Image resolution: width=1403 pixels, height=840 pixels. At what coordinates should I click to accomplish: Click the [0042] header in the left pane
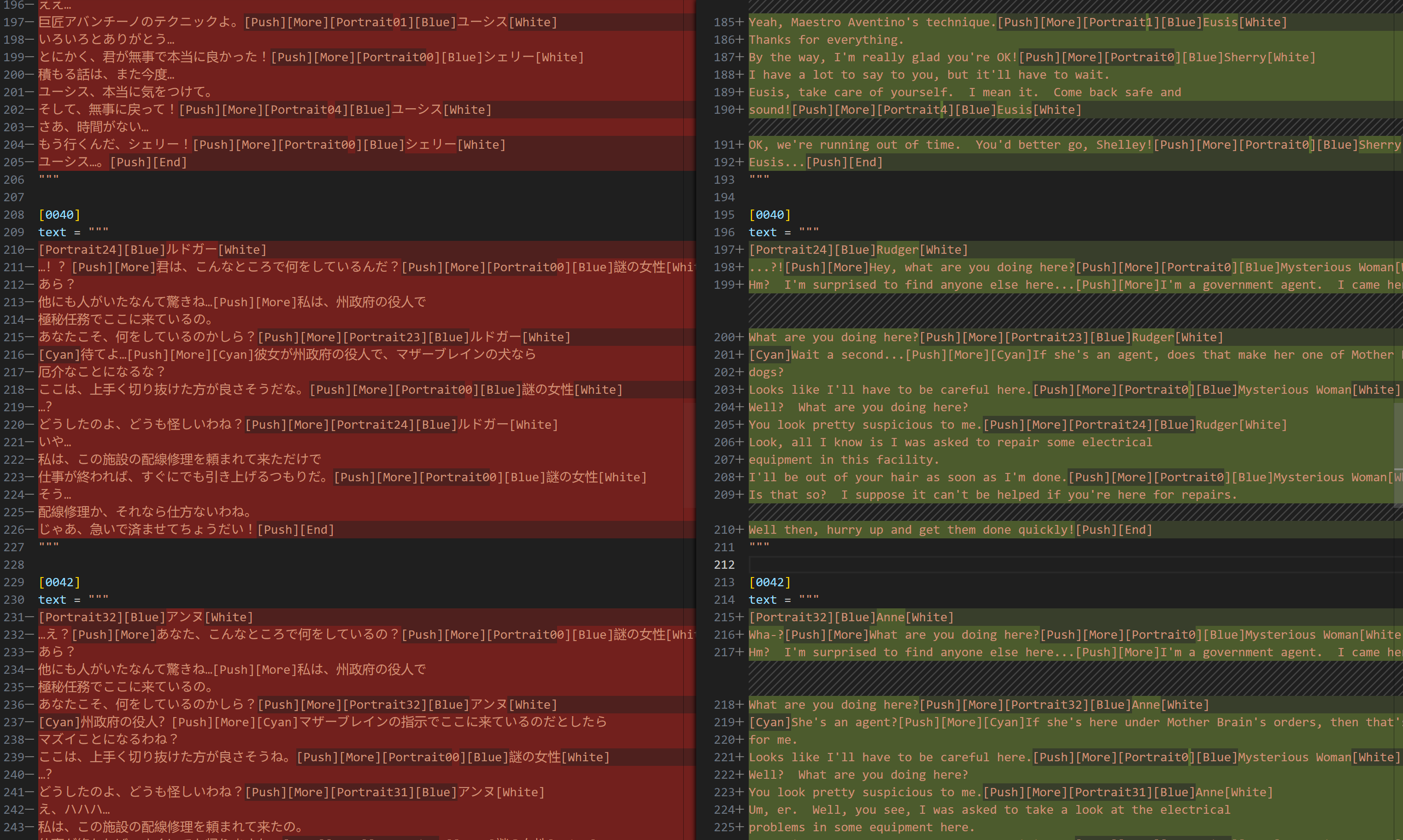tap(59, 582)
